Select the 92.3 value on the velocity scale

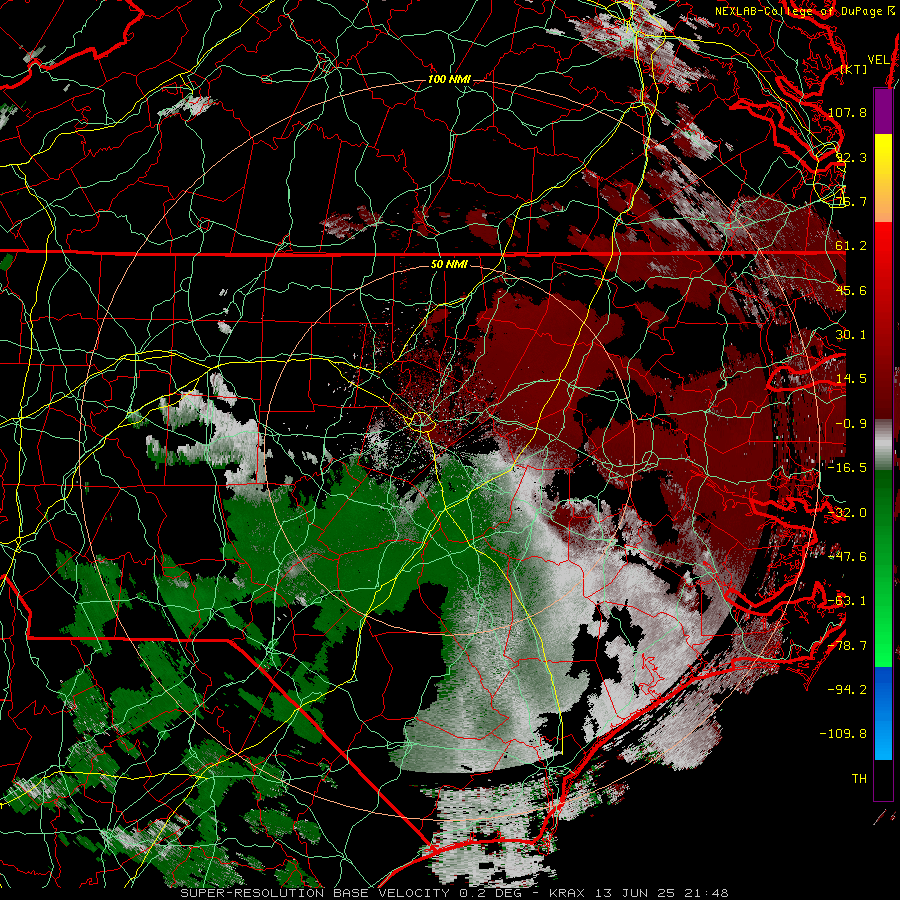(x=851, y=157)
